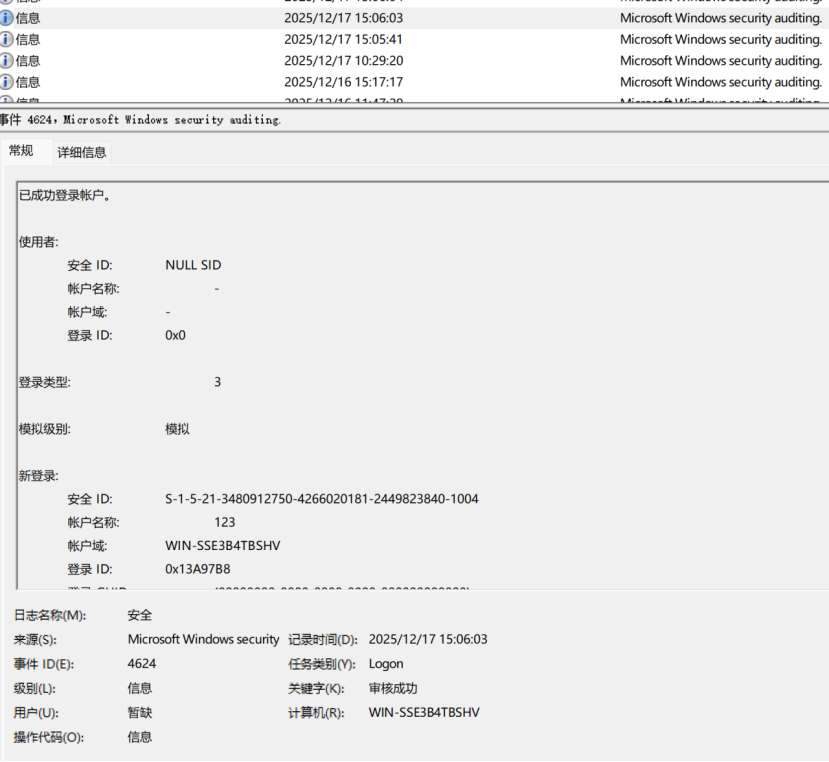Click the account name value 123
Viewport: 829px width, 762px height.
tap(224, 522)
